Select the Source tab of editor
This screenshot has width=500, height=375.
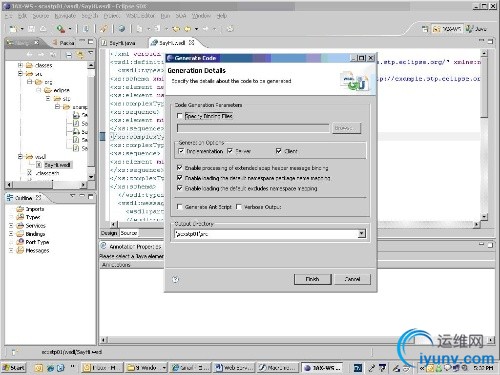tap(129, 233)
